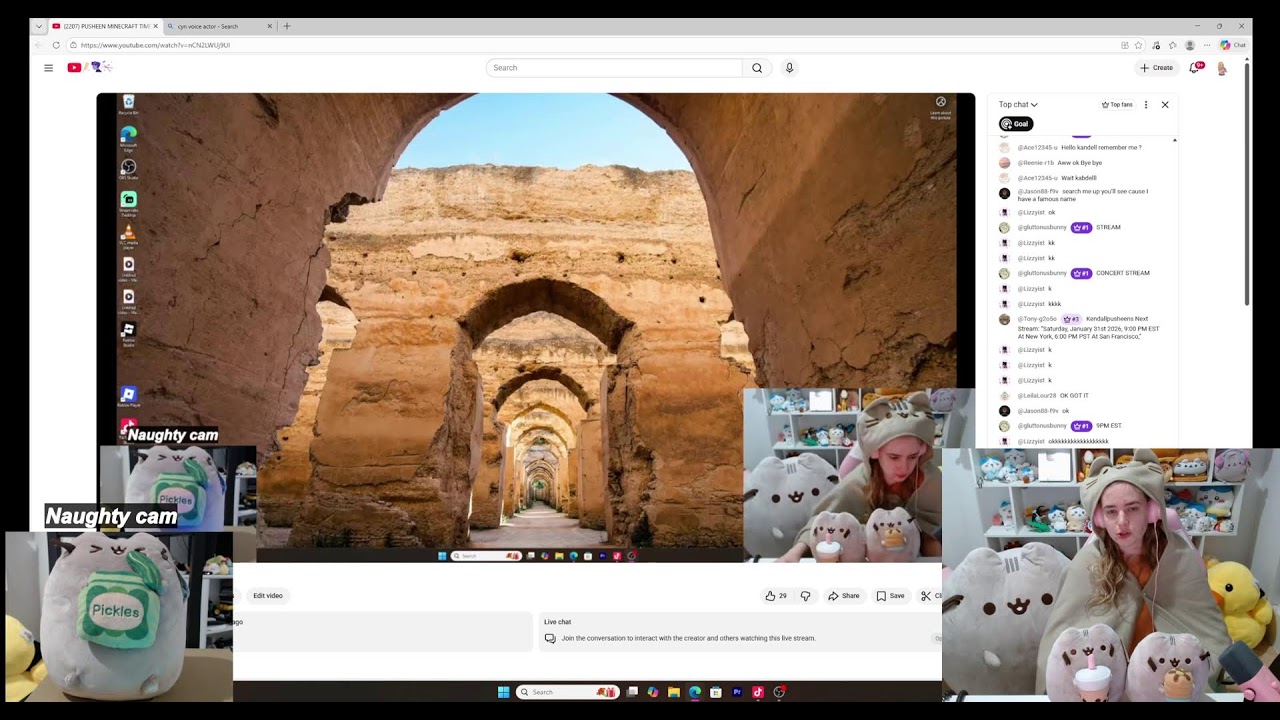Click the YouTube search magnifier button
The height and width of the screenshot is (720, 1280).
pyautogui.click(x=757, y=68)
